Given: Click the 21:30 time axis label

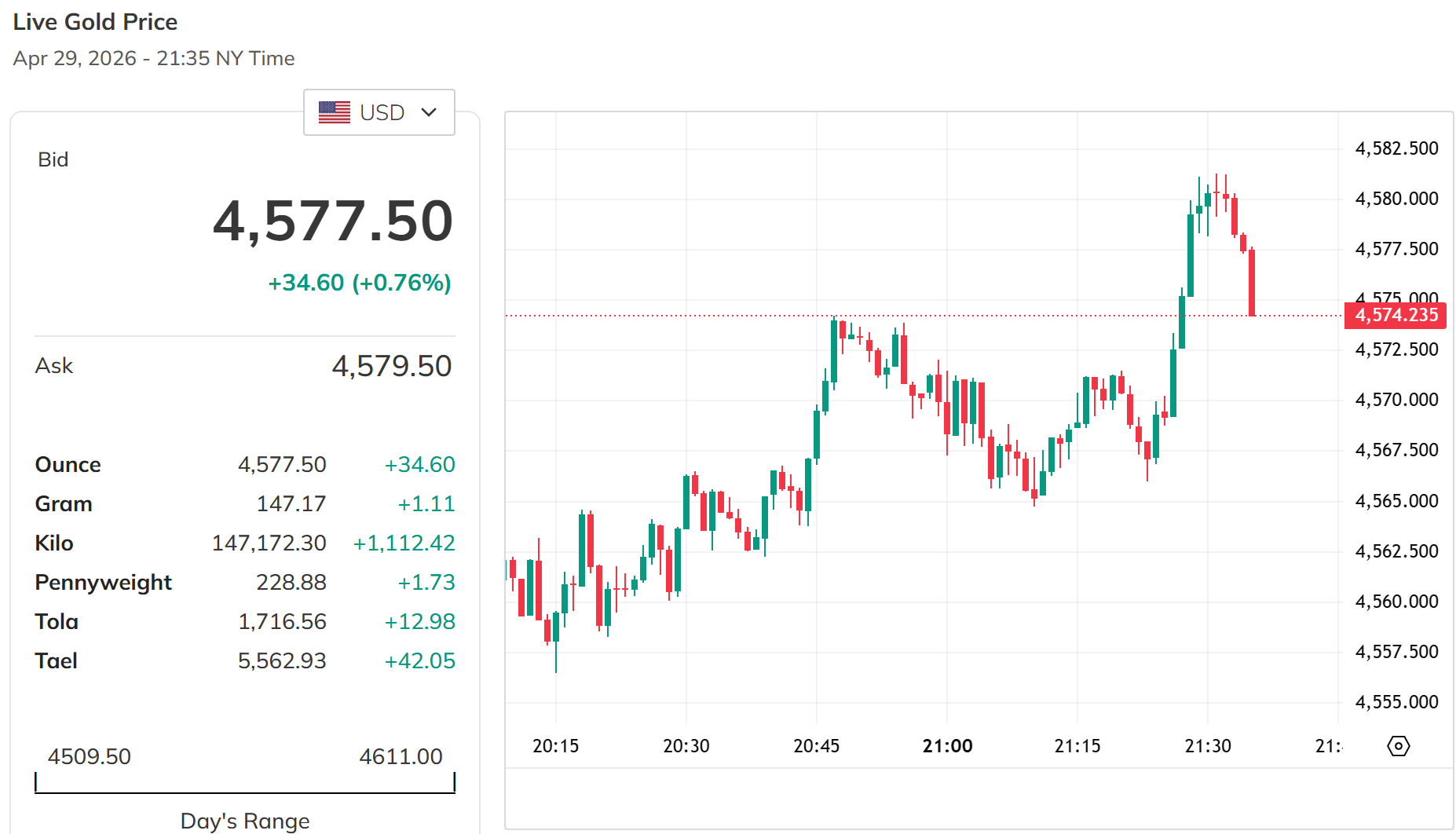Looking at the screenshot, I should click(1208, 746).
